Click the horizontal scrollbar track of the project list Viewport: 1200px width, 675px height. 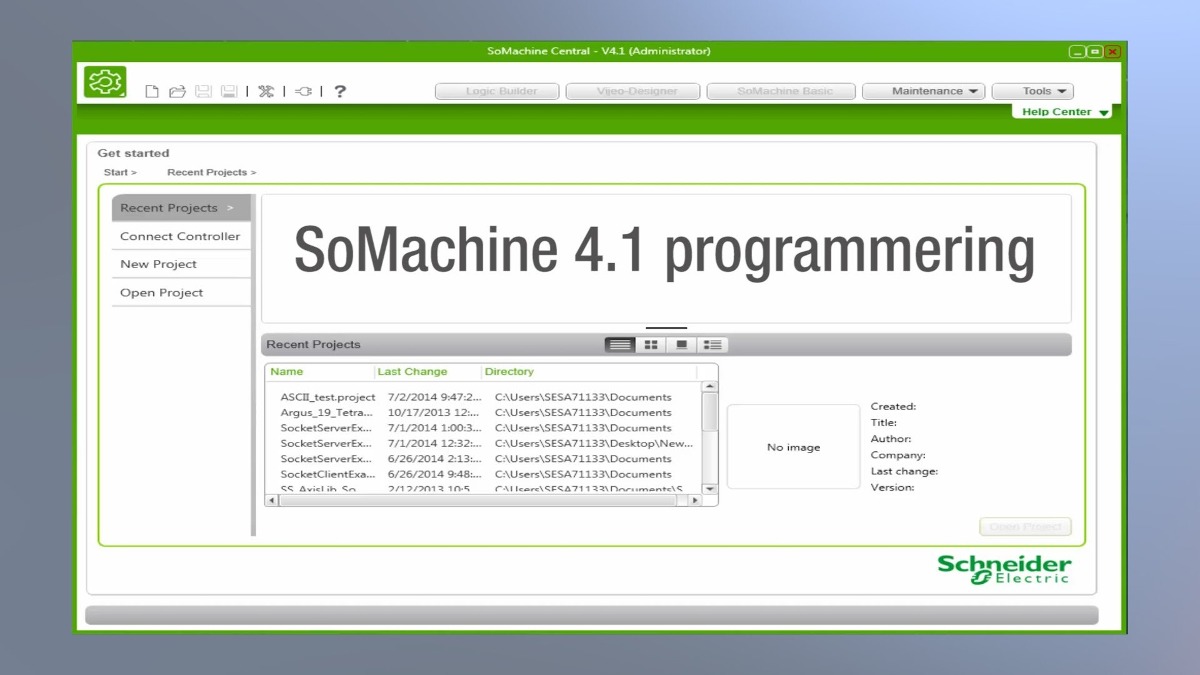pos(484,500)
